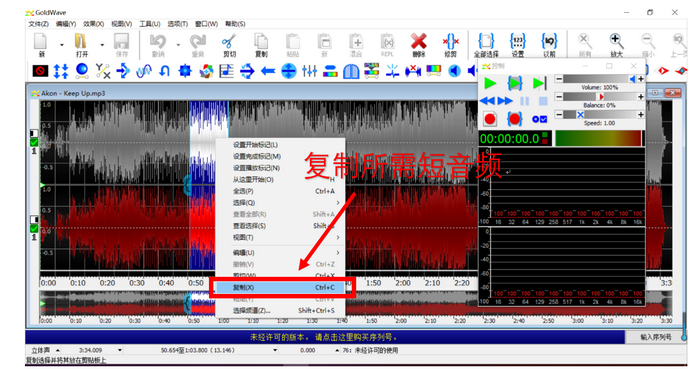Click the Speed minus button
The height and width of the screenshot is (369, 699).
[x=559, y=115]
